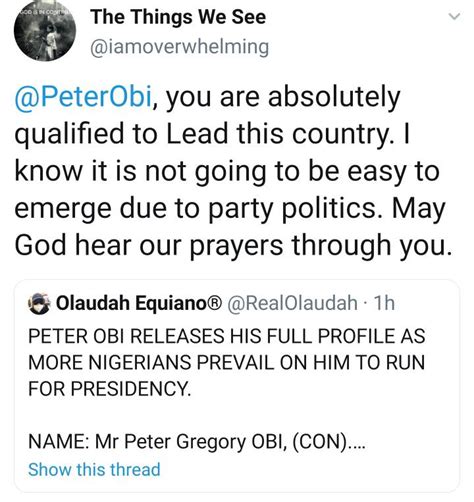This screenshot has width=474, height=502.
Task: Open the @RealOlaudah handle
Action: (x=292, y=303)
